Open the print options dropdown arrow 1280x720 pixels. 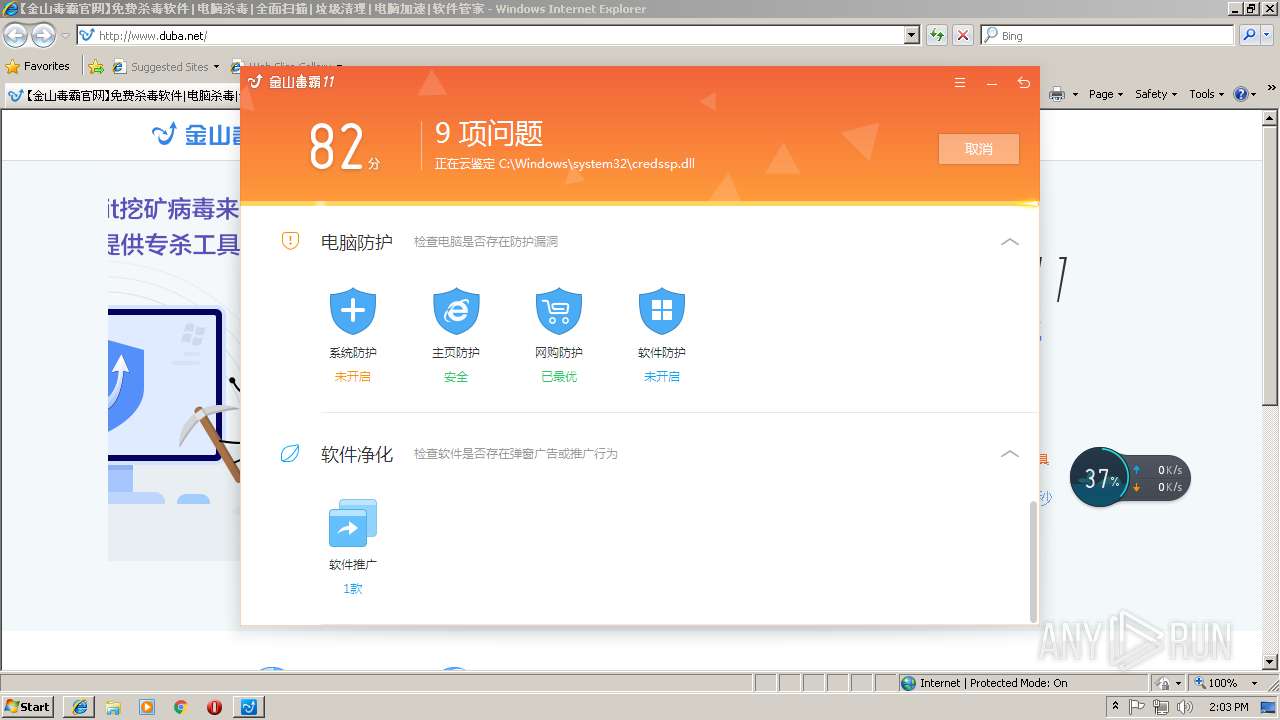coord(1075,94)
